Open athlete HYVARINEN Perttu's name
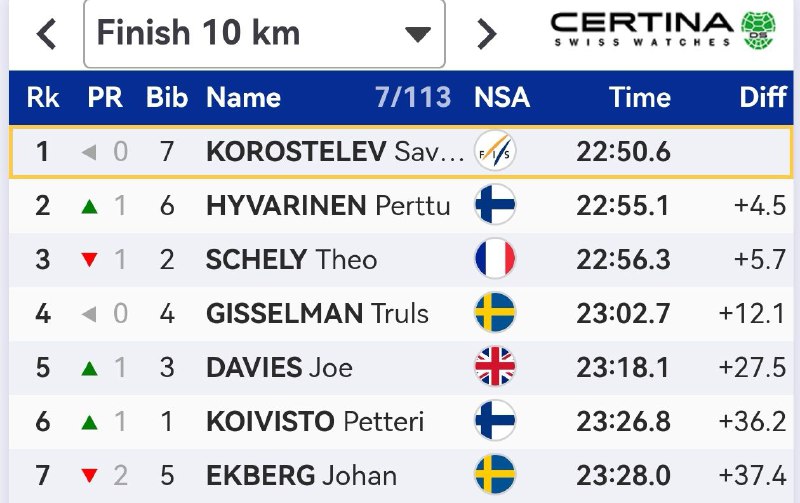The height and width of the screenshot is (503, 800). (328, 206)
